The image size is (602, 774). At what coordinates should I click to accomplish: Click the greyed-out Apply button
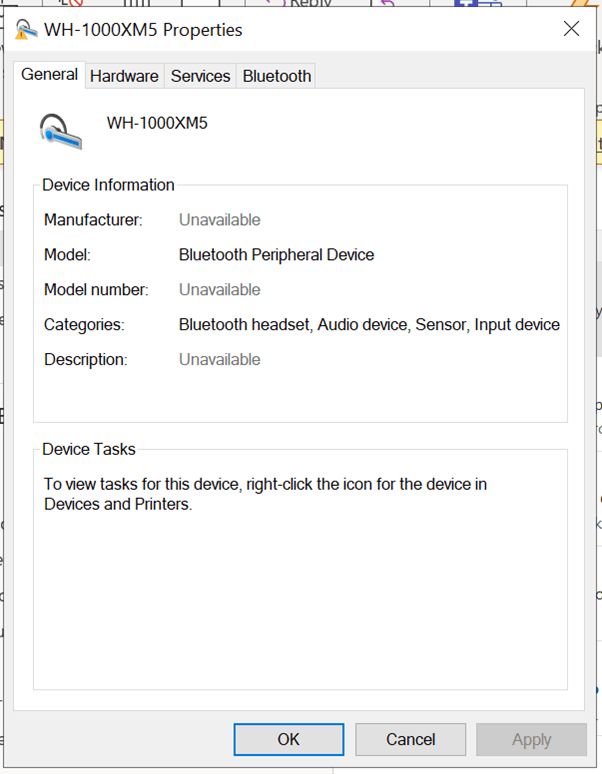(x=531, y=739)
